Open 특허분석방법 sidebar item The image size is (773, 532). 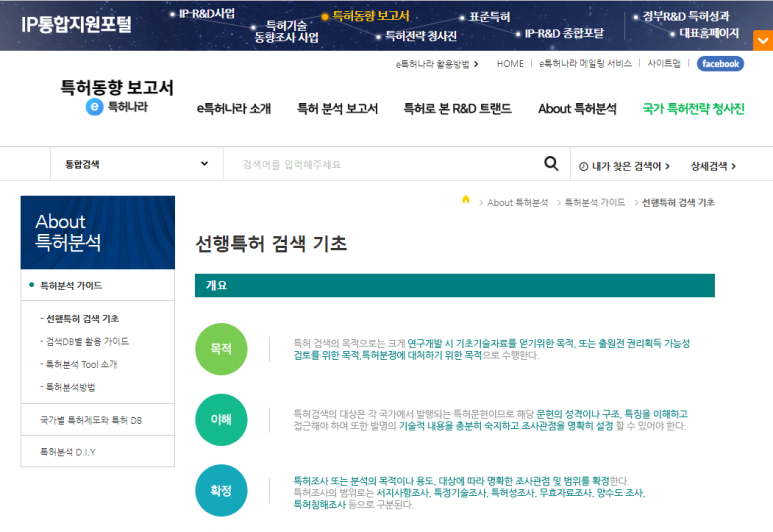70,387
